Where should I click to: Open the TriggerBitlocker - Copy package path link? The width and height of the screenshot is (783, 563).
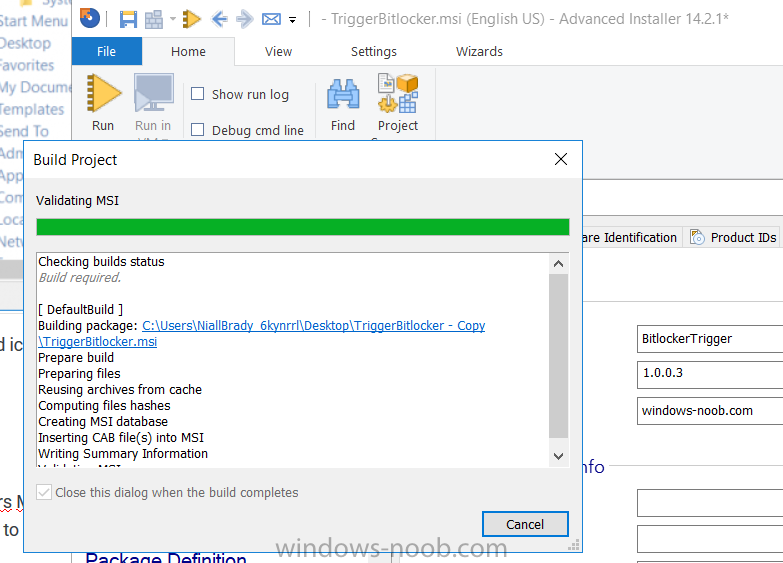point(314,326)
